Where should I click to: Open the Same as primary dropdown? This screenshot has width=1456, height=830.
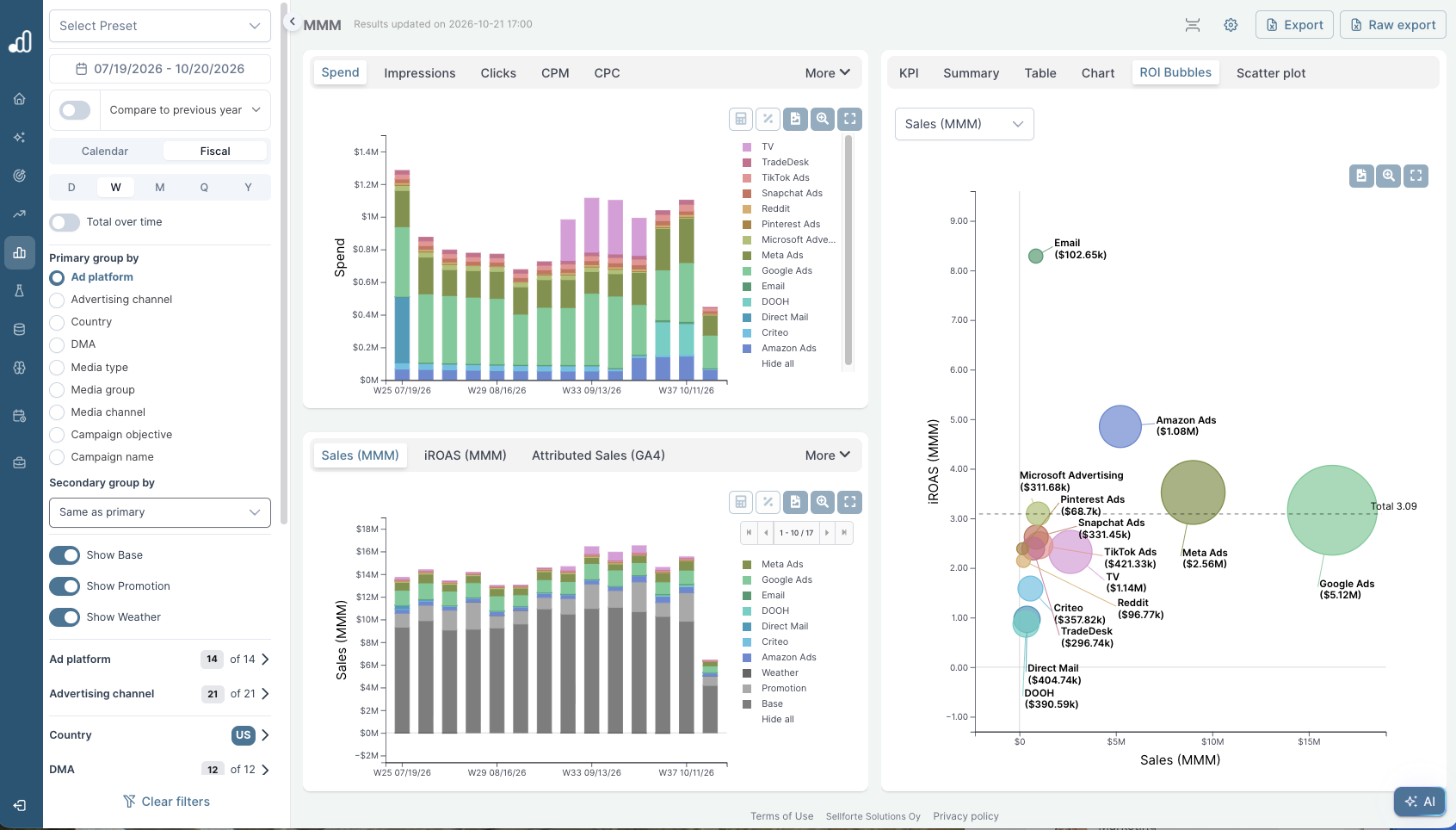(x=160, y=512)
